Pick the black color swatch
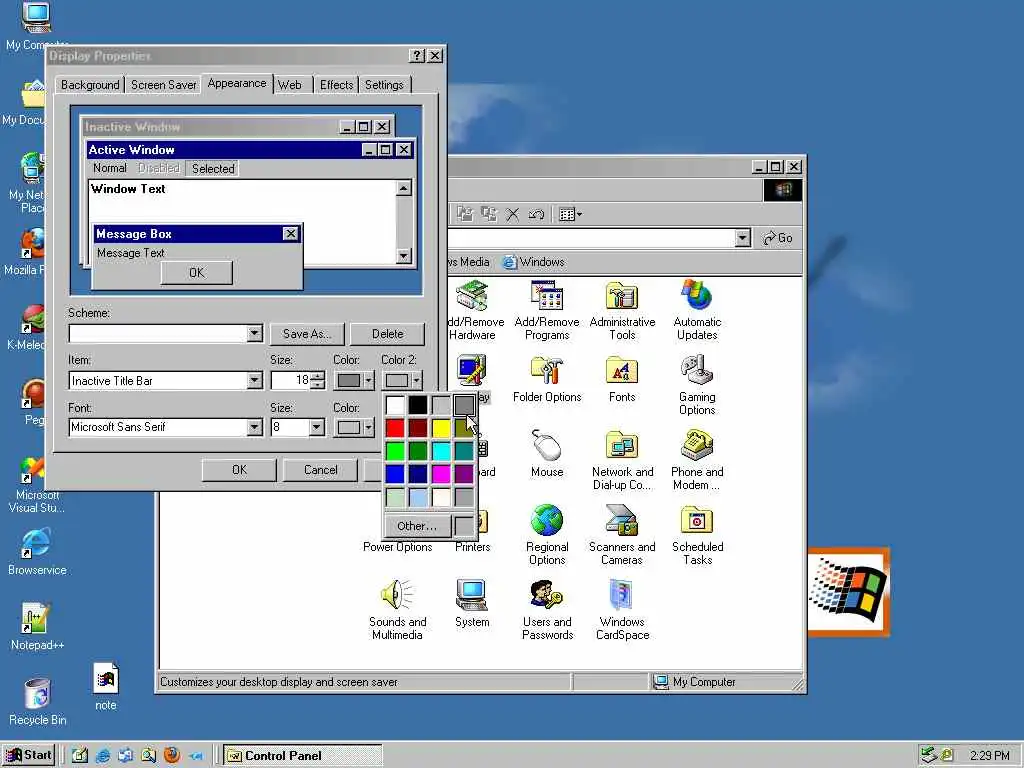The height and width of the screenshot is (768, 1024). point(418,405)
